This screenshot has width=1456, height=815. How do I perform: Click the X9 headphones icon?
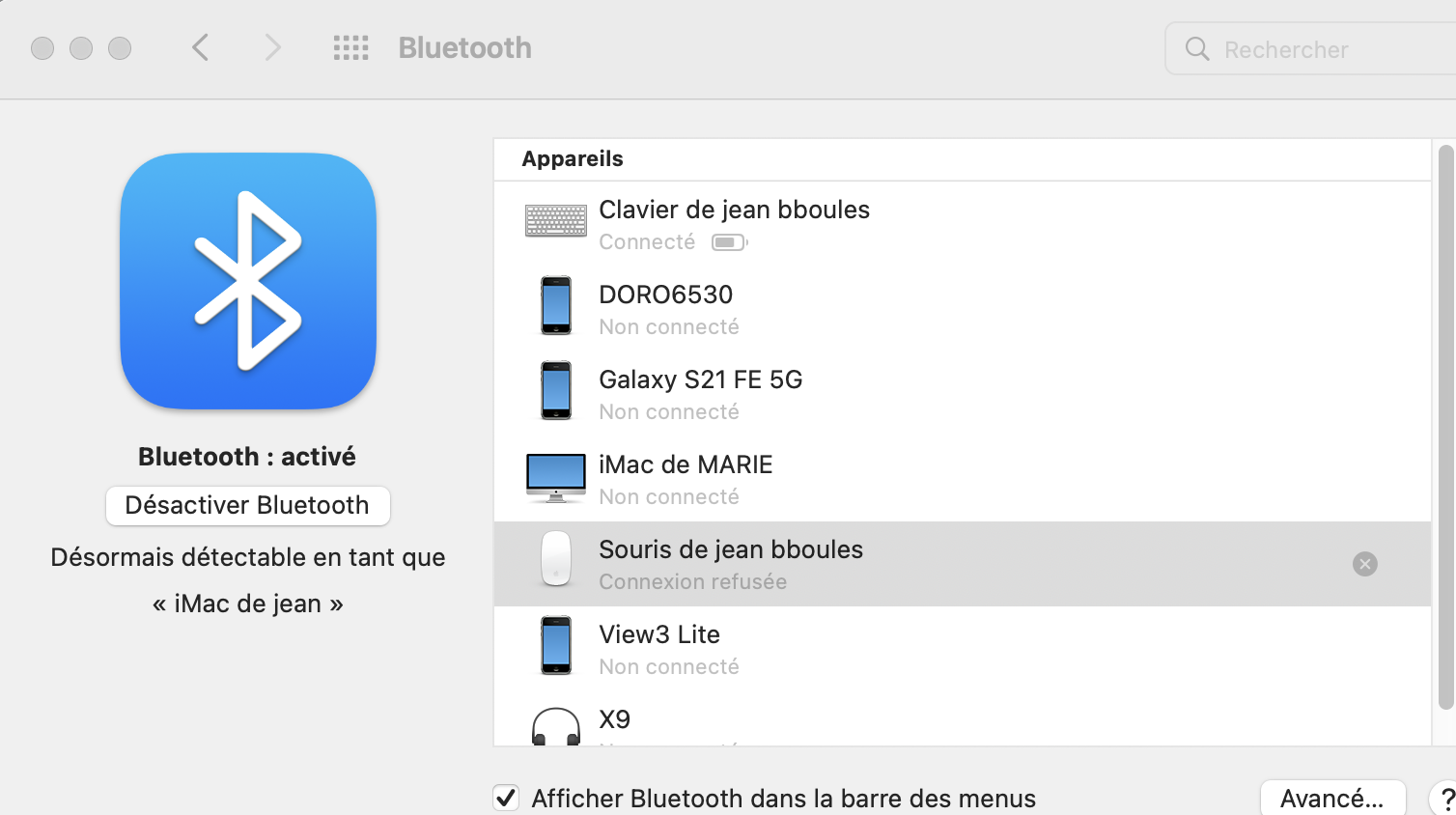pyautogui.click(x=555, y=727)
